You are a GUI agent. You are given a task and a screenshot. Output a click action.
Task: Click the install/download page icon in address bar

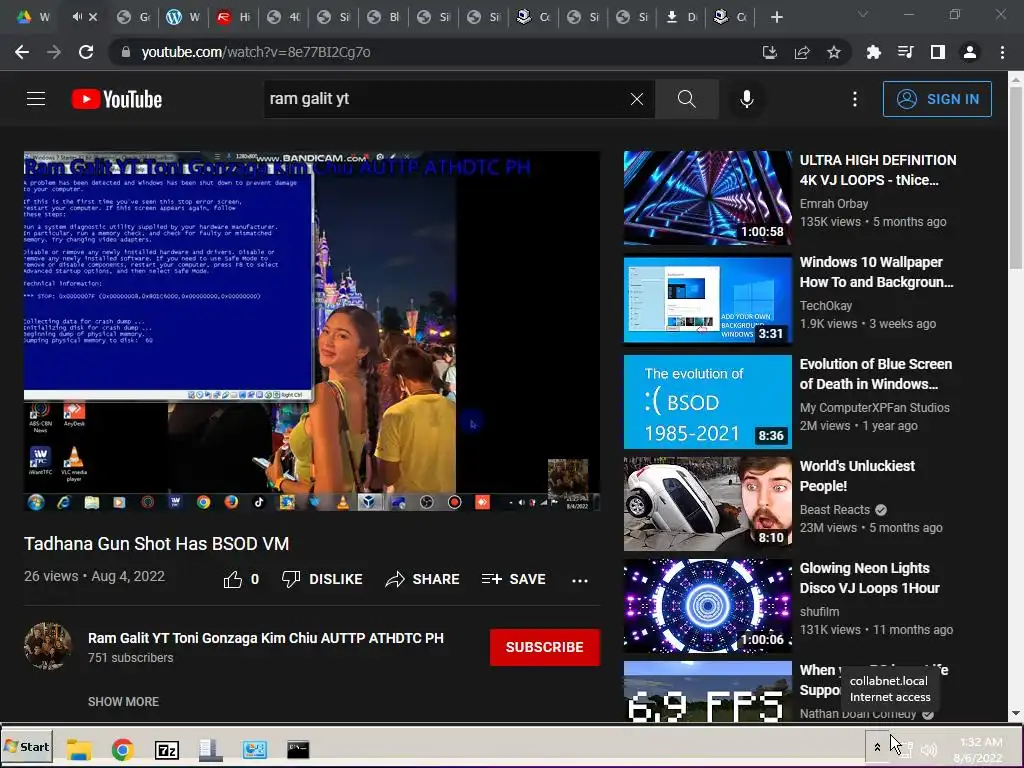pos(770,52)
